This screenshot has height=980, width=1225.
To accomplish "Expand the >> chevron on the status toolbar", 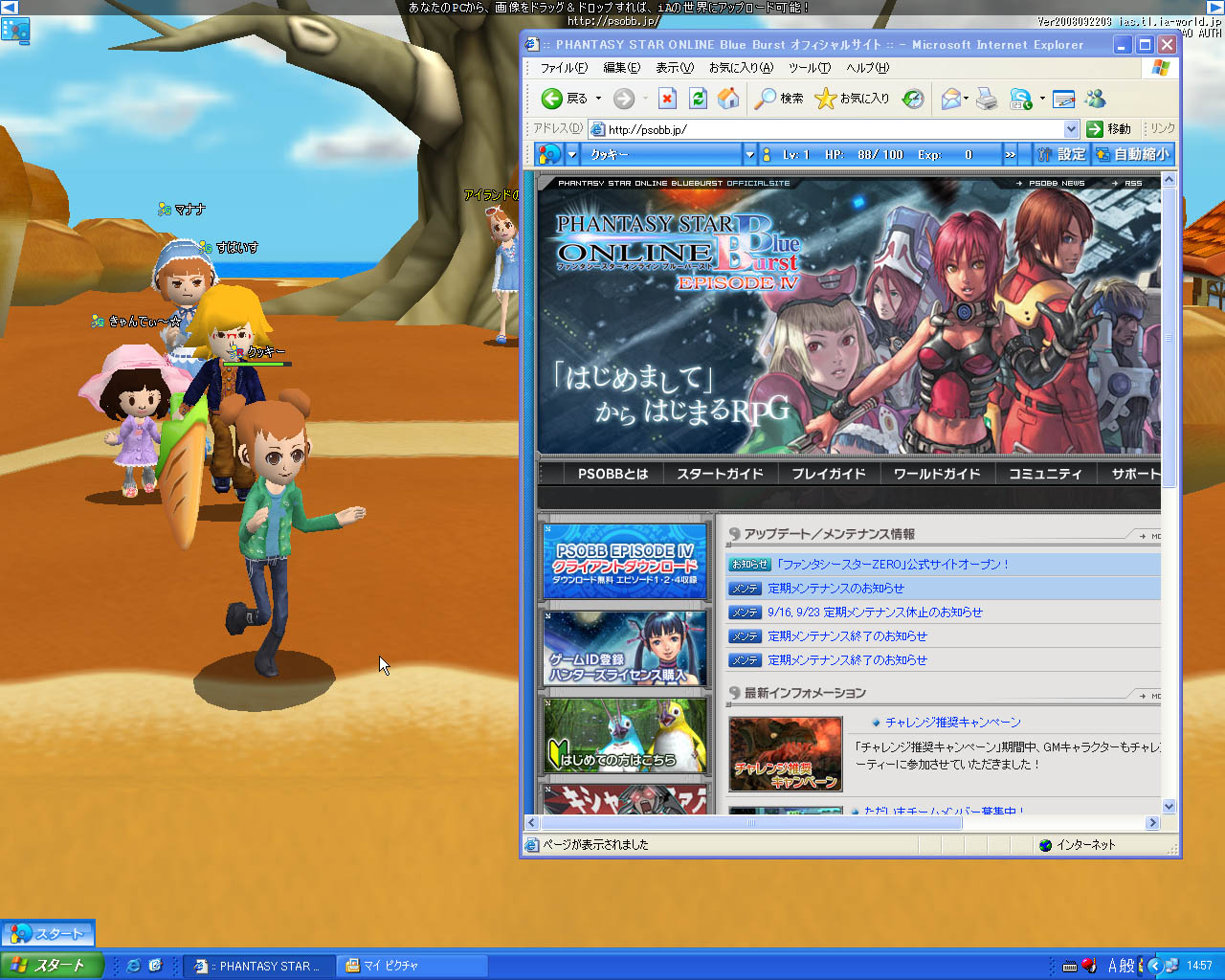I will [1010, 154].
